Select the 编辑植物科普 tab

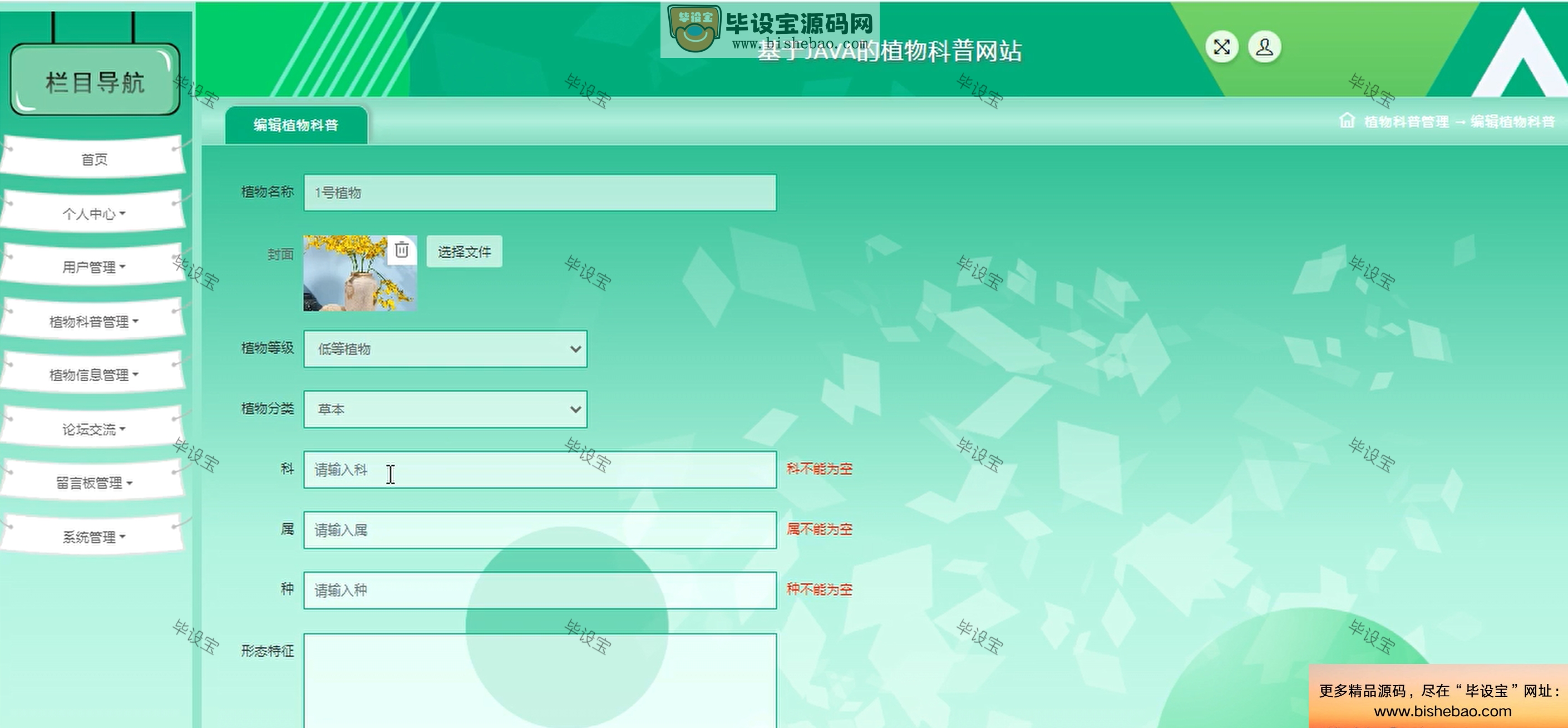[296, 125]
